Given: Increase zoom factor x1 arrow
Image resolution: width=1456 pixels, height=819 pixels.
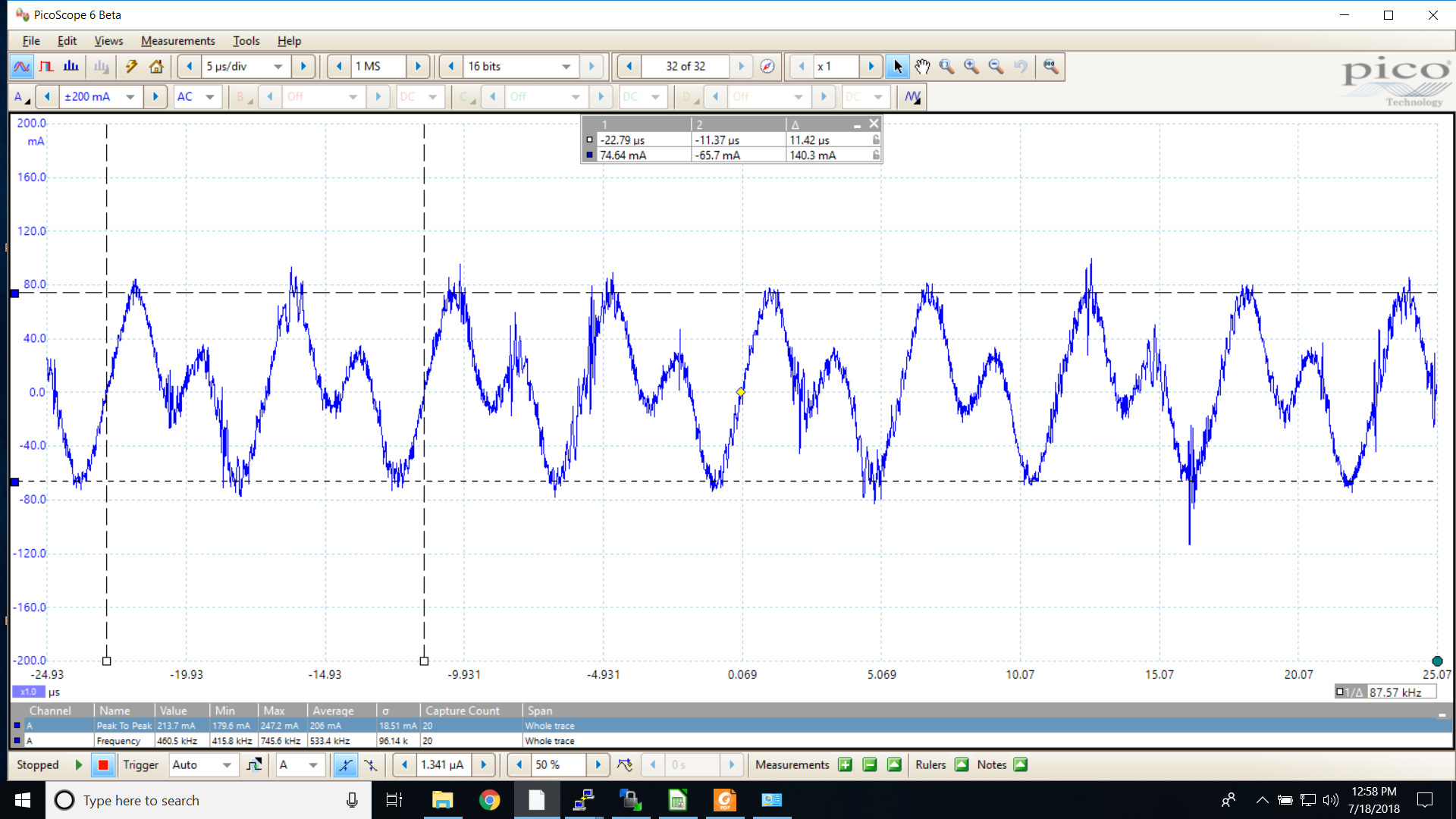Looking at the screenshot, I should 871,67.
